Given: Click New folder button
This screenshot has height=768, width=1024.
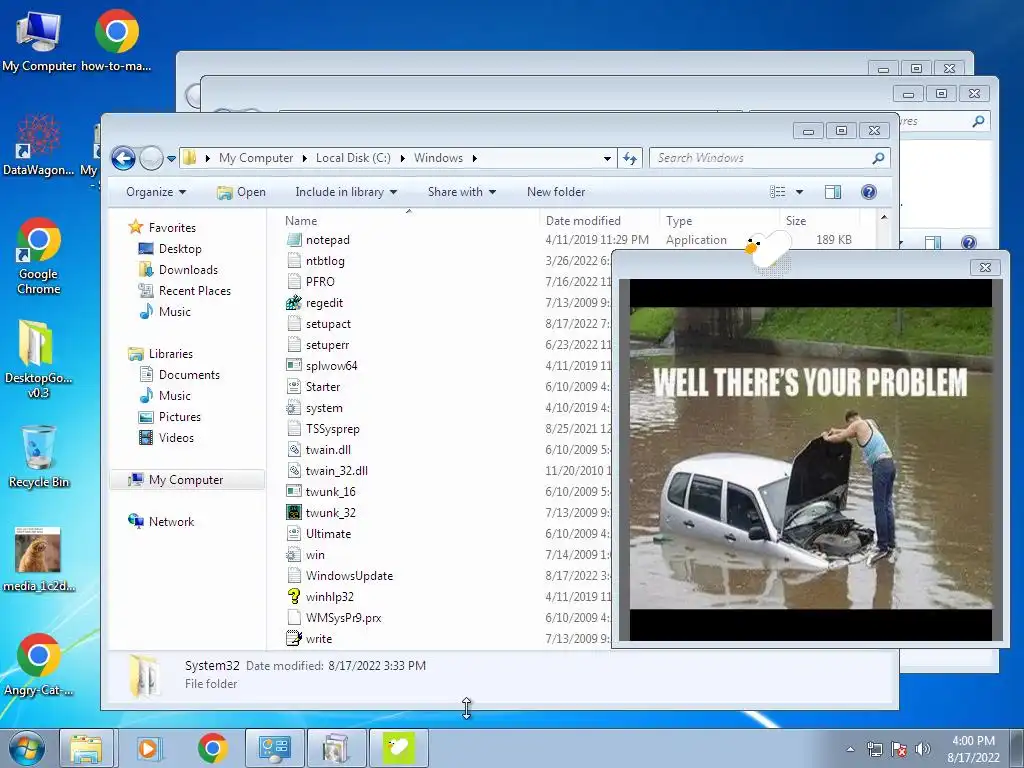Looking at the screenshot, I should click(556, 192).
